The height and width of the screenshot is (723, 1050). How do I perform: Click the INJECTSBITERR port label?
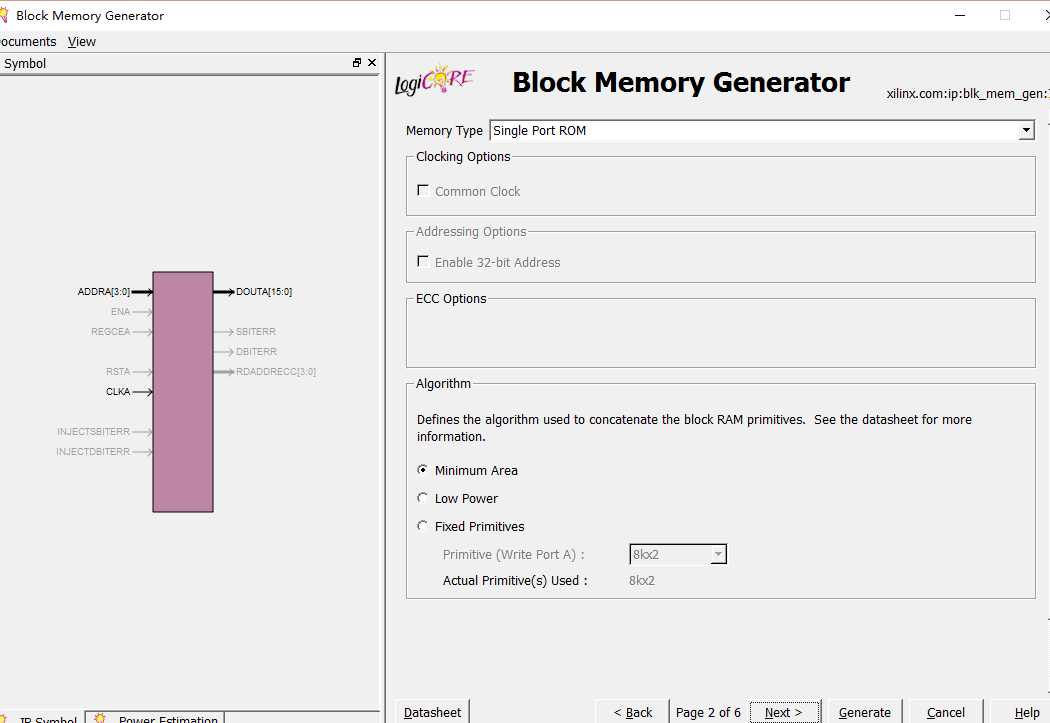[94, 432]
